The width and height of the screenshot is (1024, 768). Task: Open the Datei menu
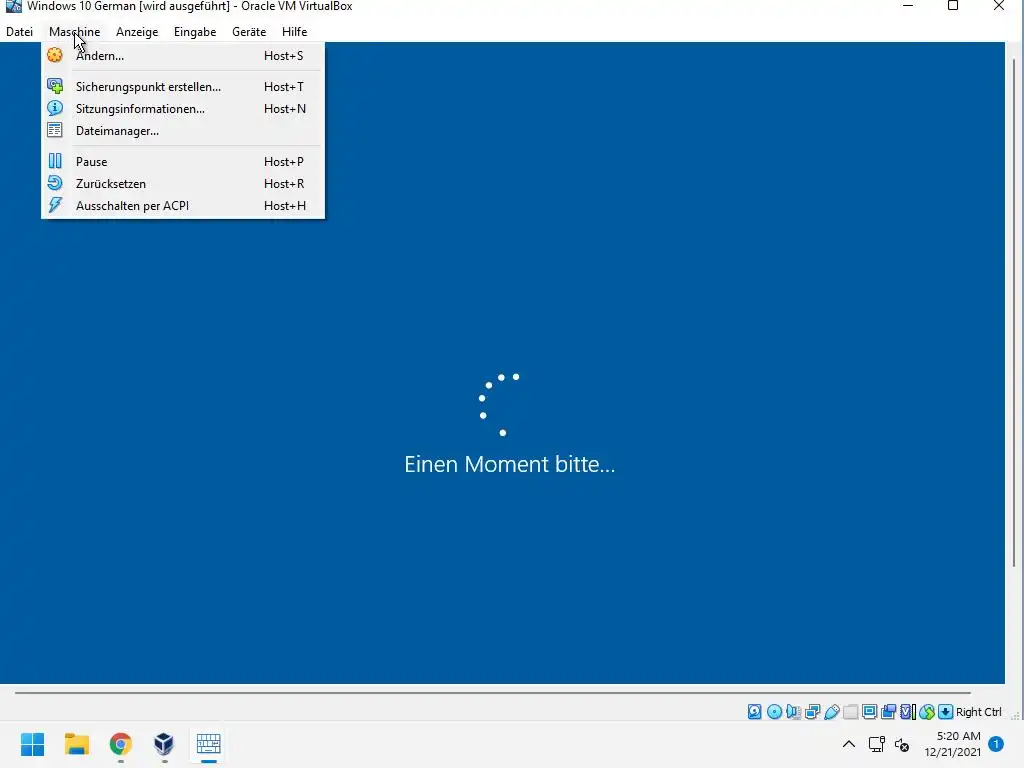point(20,31)
